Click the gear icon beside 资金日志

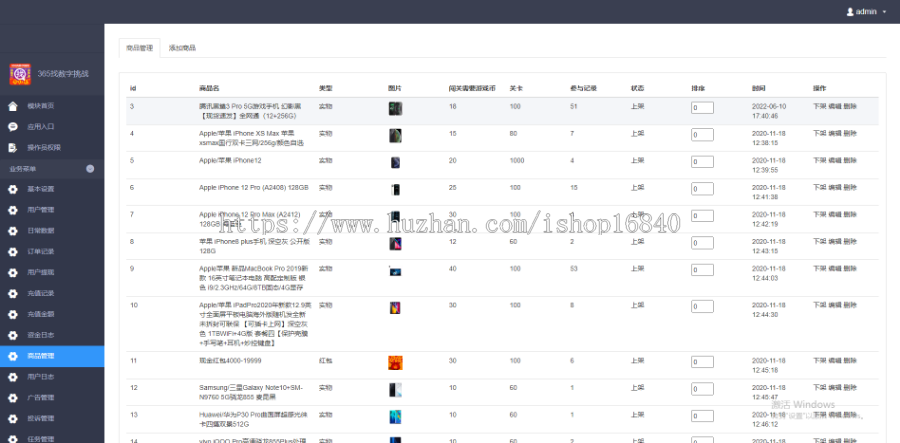(13, 335)
